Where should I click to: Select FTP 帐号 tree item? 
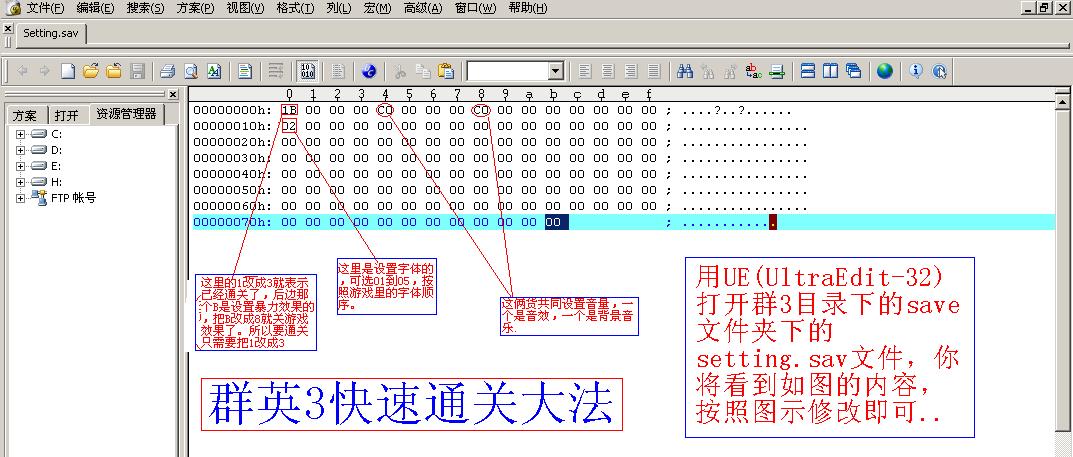[74, 198]
